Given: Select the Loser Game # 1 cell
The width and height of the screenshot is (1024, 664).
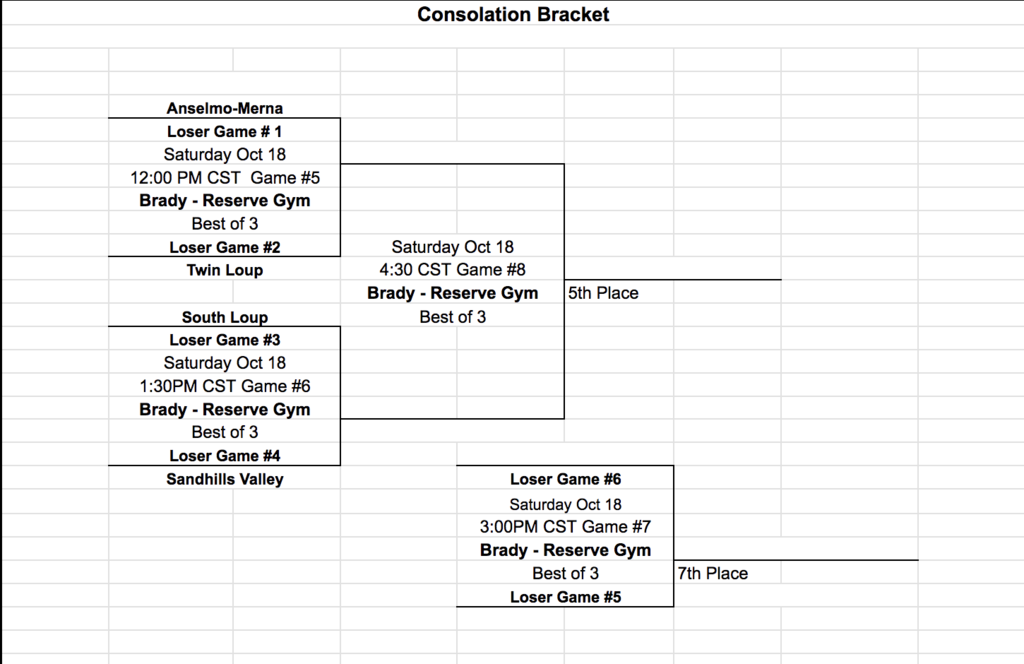Looking at the screenshot, I should [x=225, y=131].
